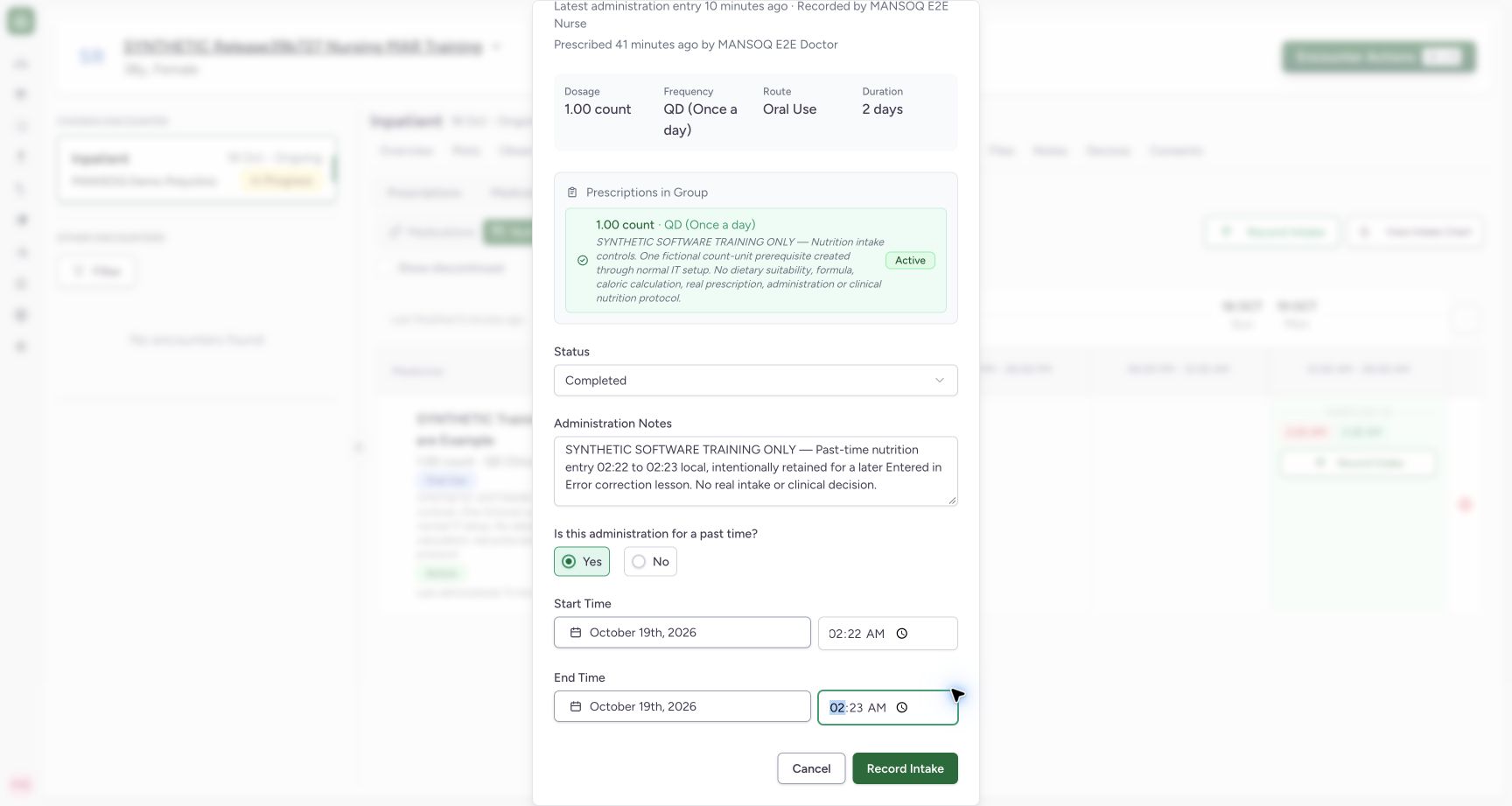Edit the Administration Notes text area

click(x=756, y=472)
